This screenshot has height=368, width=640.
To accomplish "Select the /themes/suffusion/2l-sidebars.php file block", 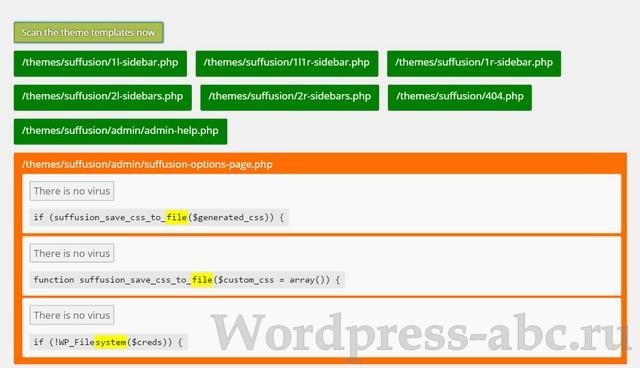I will [102, 98].
